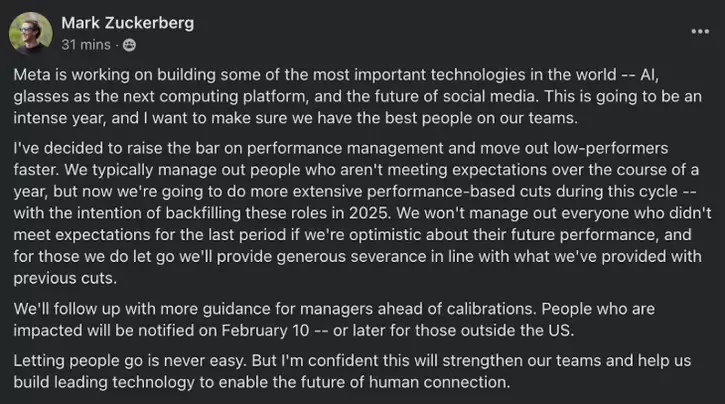Click the 'February 10' date text

pyautogui.click(x=265, y=331)
